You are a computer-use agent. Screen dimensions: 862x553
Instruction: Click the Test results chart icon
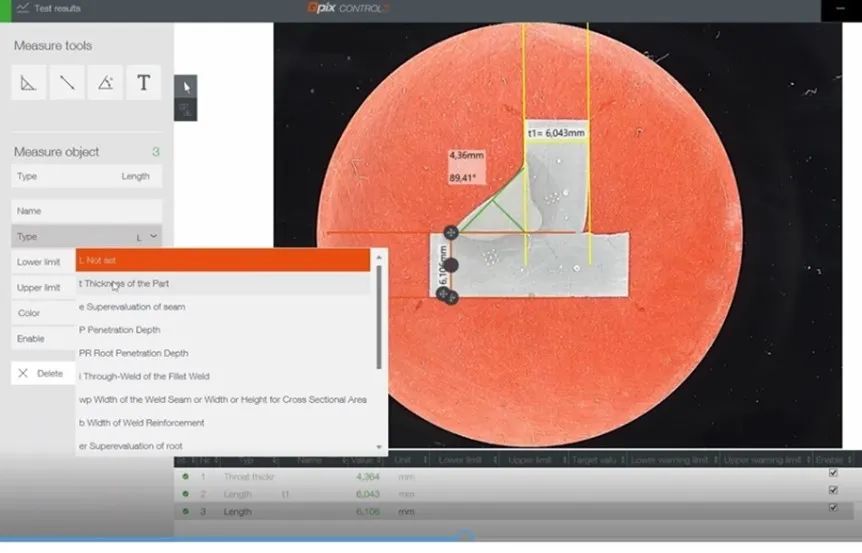(x=22, y=8)
